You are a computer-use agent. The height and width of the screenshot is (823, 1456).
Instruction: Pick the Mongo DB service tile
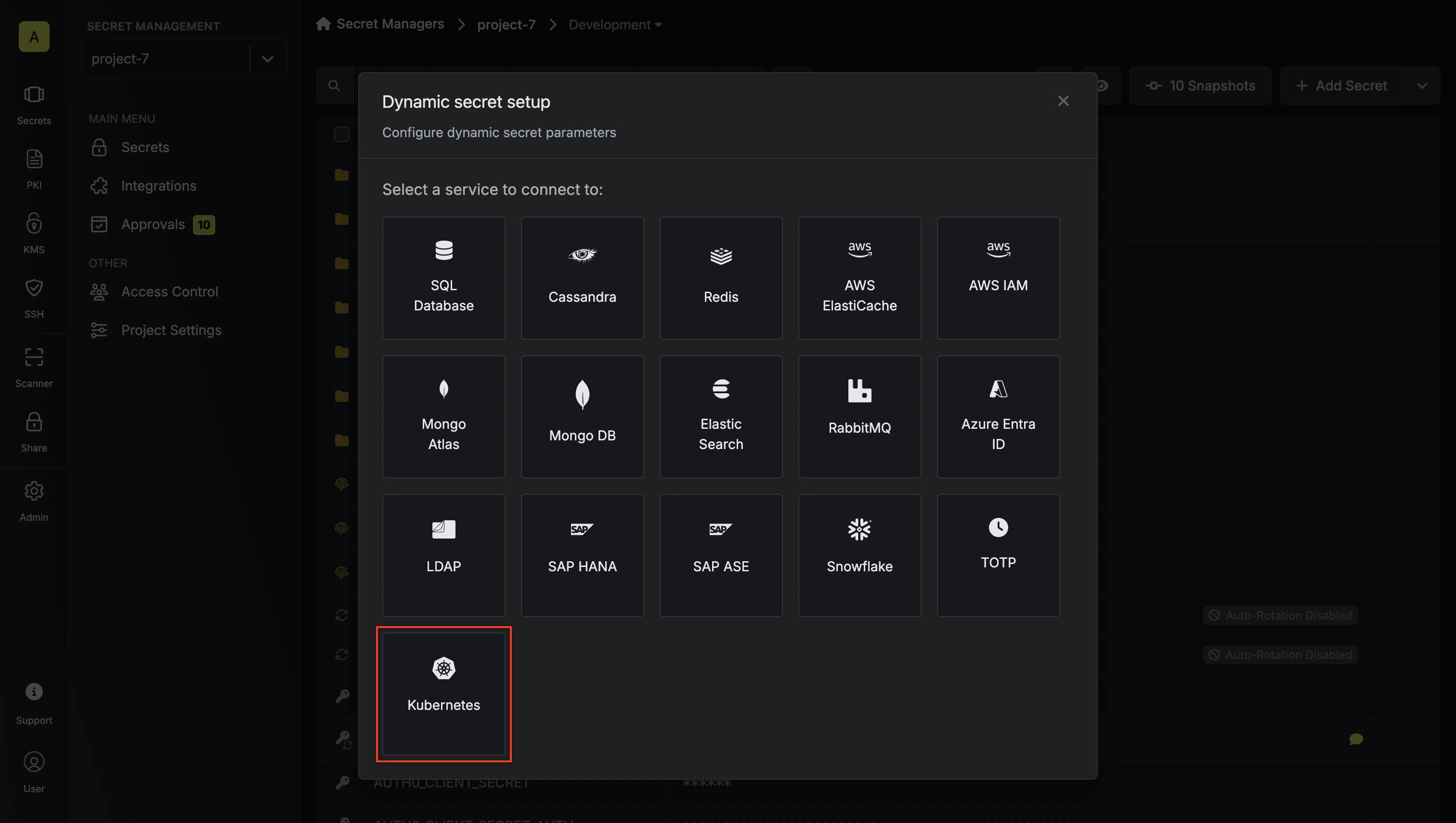[582, 417]
